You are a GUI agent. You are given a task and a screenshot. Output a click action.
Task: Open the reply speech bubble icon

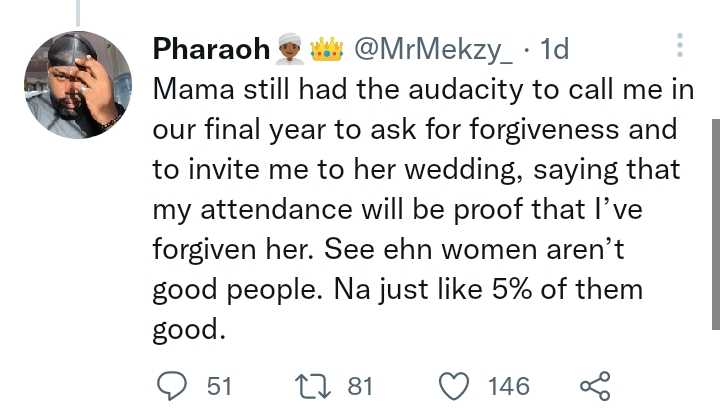[x=173, y=385]
